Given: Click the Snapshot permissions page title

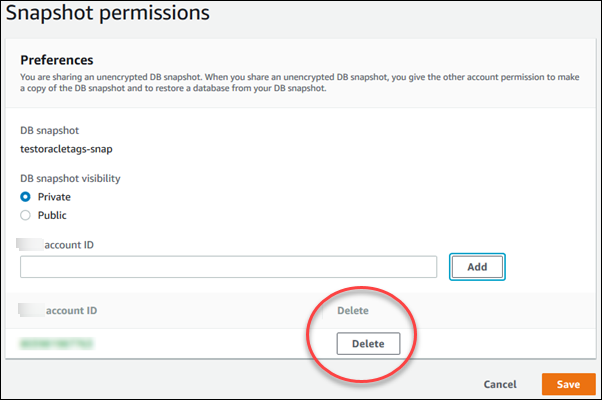Looking at the screenshot, I should (107, 13).
